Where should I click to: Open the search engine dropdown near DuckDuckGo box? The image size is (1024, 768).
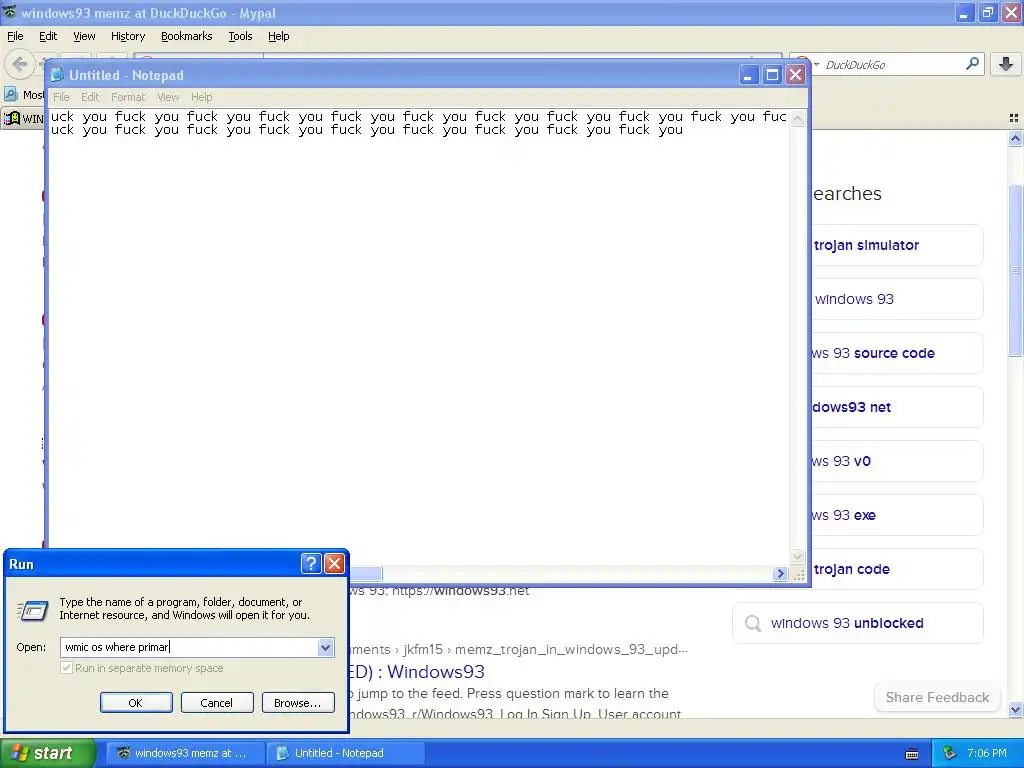click(x=816, y=64)
